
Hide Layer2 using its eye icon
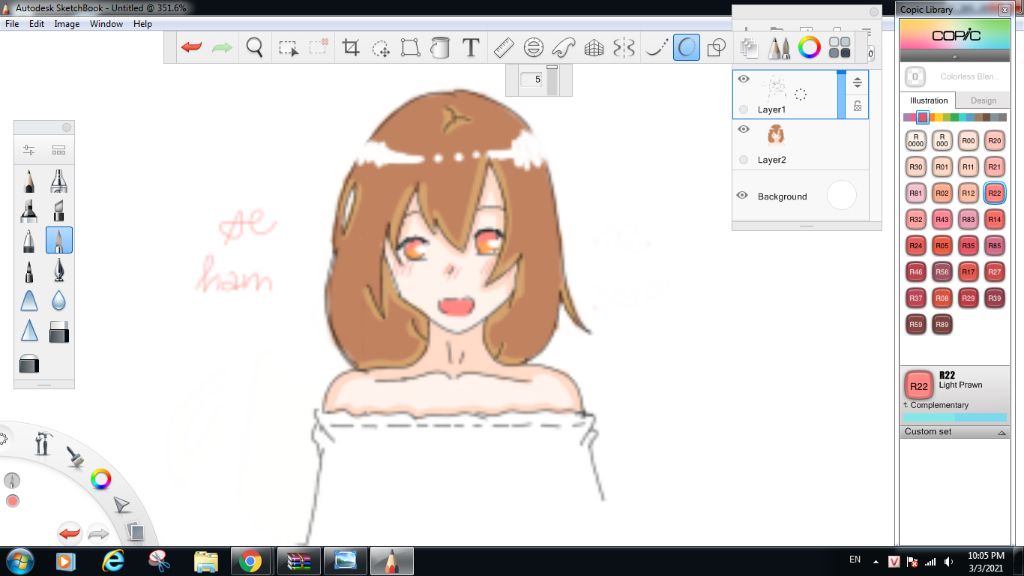coord(743,129)
